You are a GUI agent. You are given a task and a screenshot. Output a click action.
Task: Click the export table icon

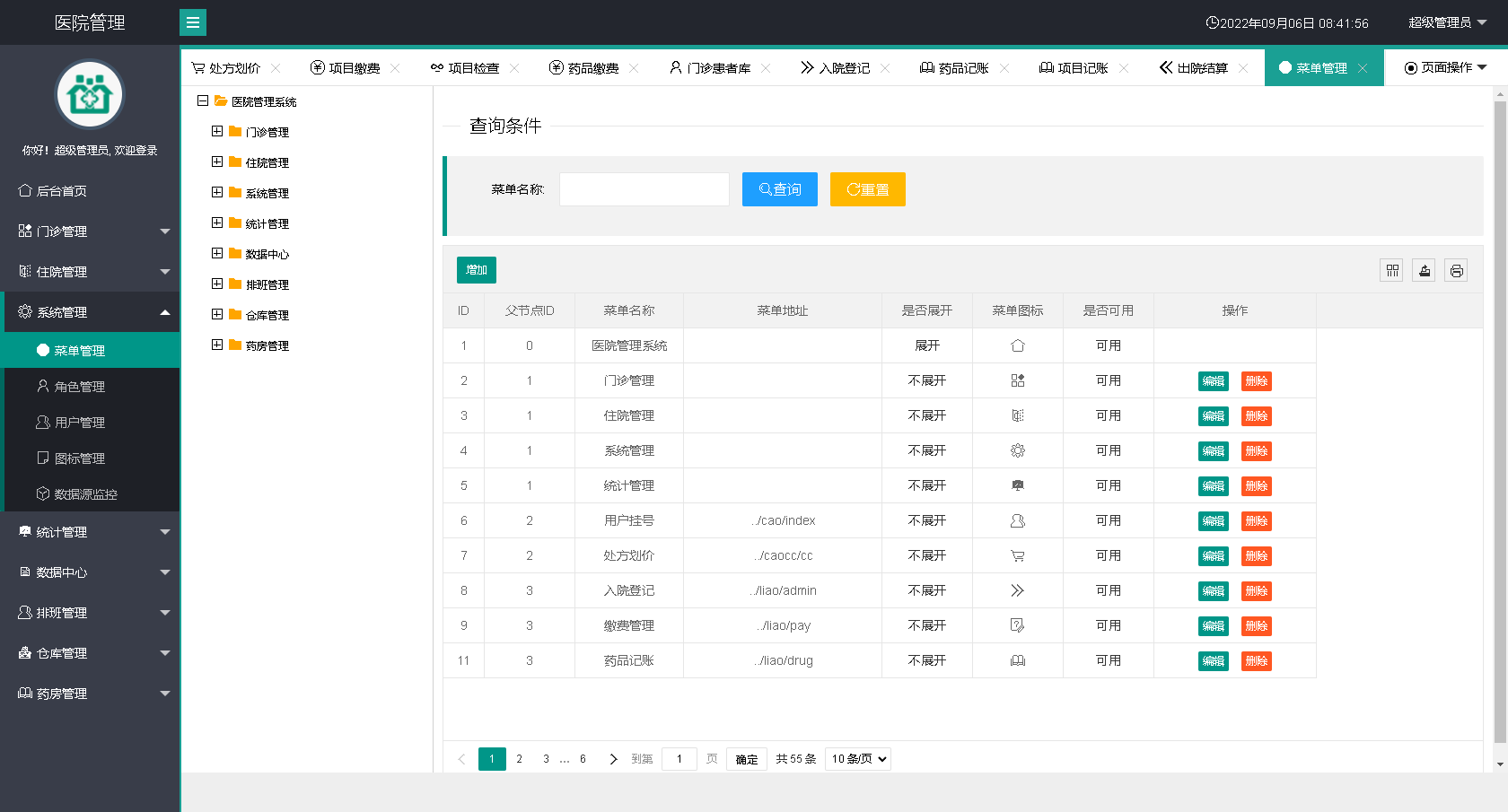point(1425,270)
